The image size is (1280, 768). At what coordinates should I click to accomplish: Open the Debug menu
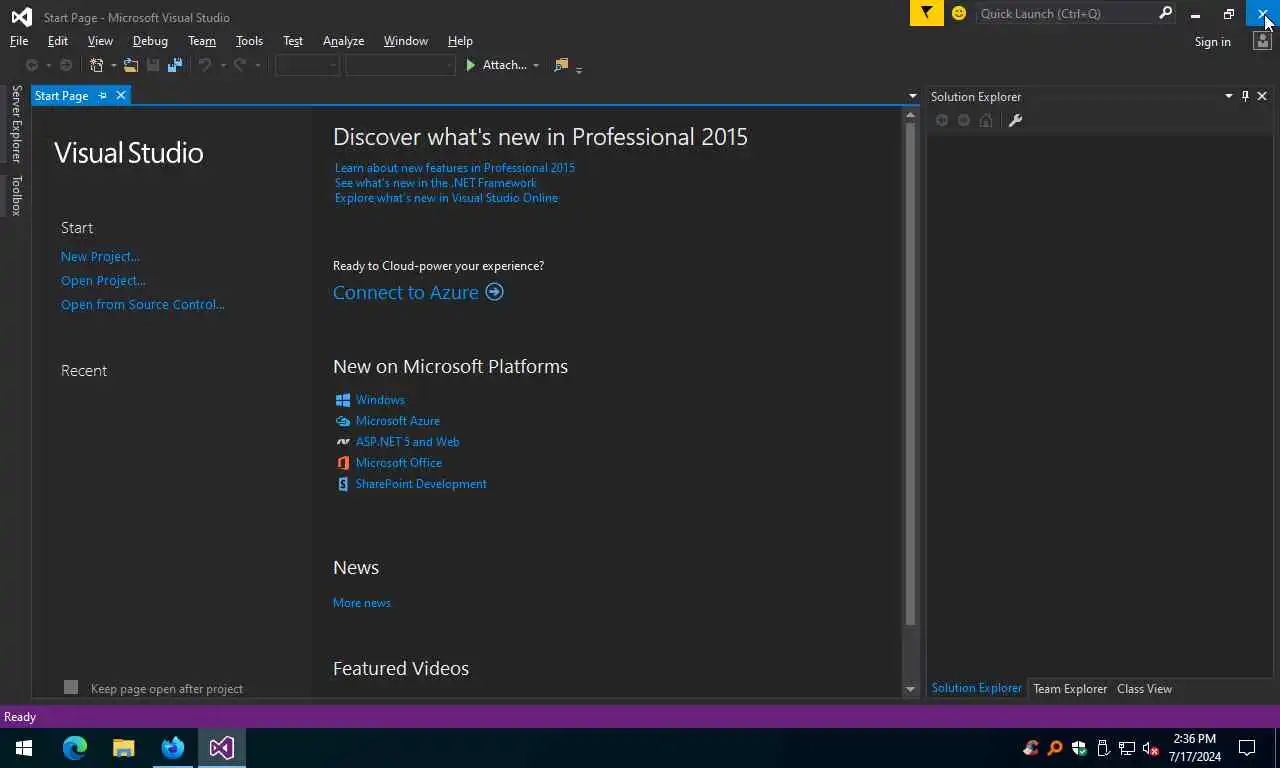(x=150, y=41)
